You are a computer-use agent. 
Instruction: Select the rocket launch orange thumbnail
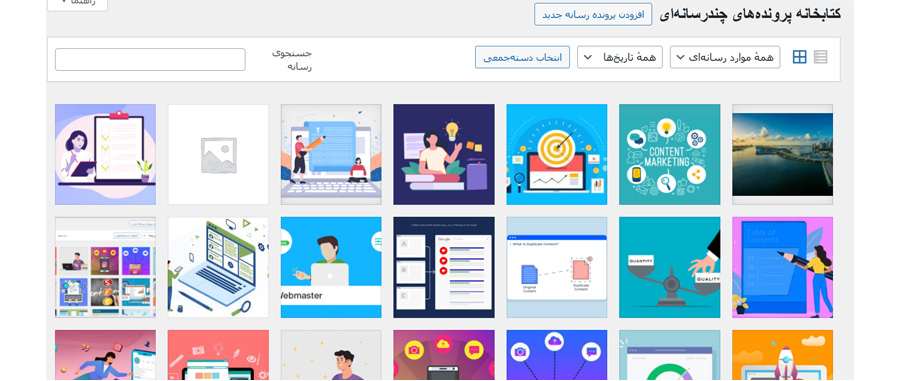tap(782, 355)
